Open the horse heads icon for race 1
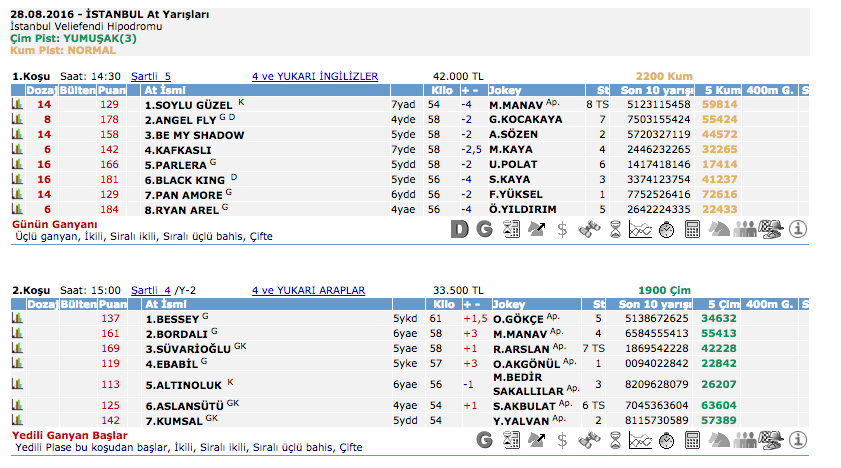Screen dimensions: 841x468 [718, 229]
